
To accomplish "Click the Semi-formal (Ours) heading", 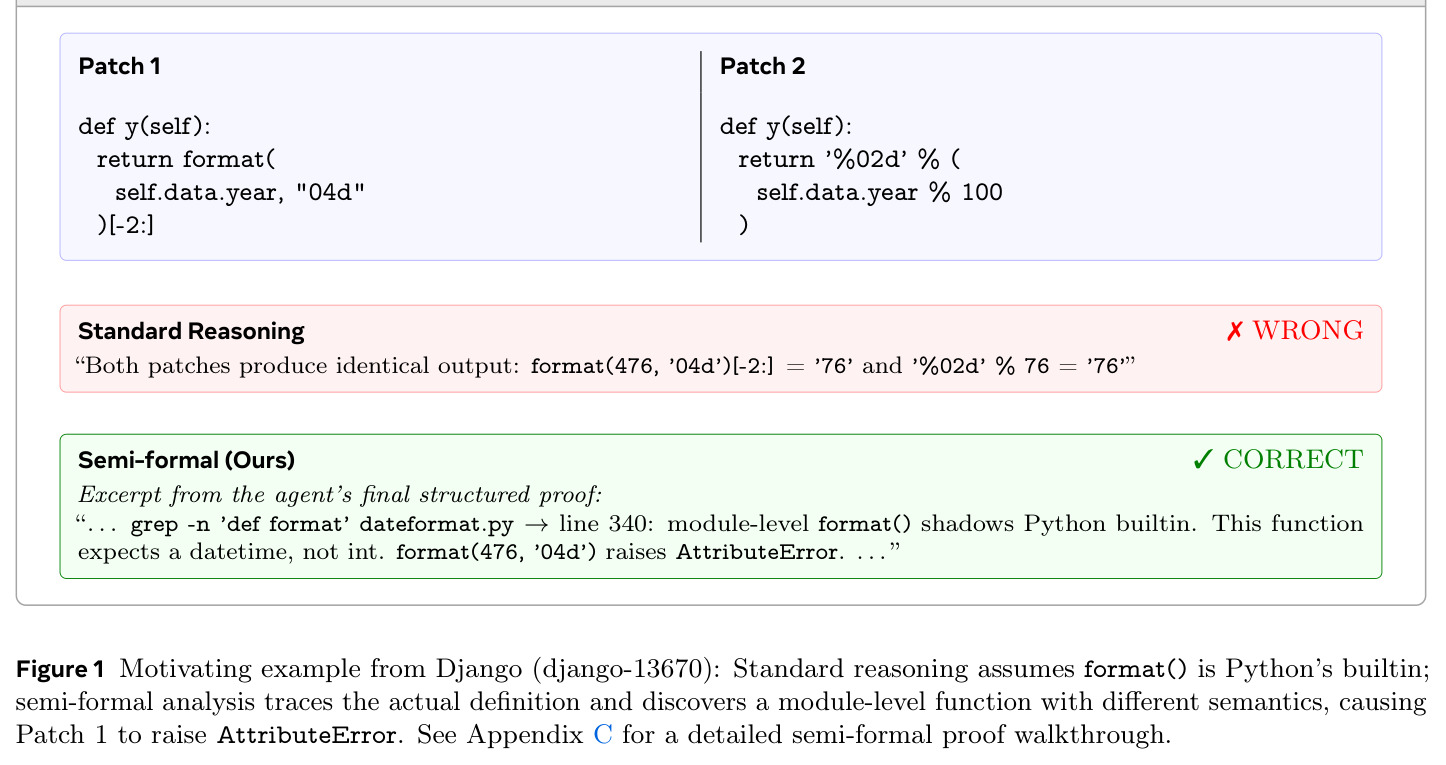I will click(x=187, y=461).
